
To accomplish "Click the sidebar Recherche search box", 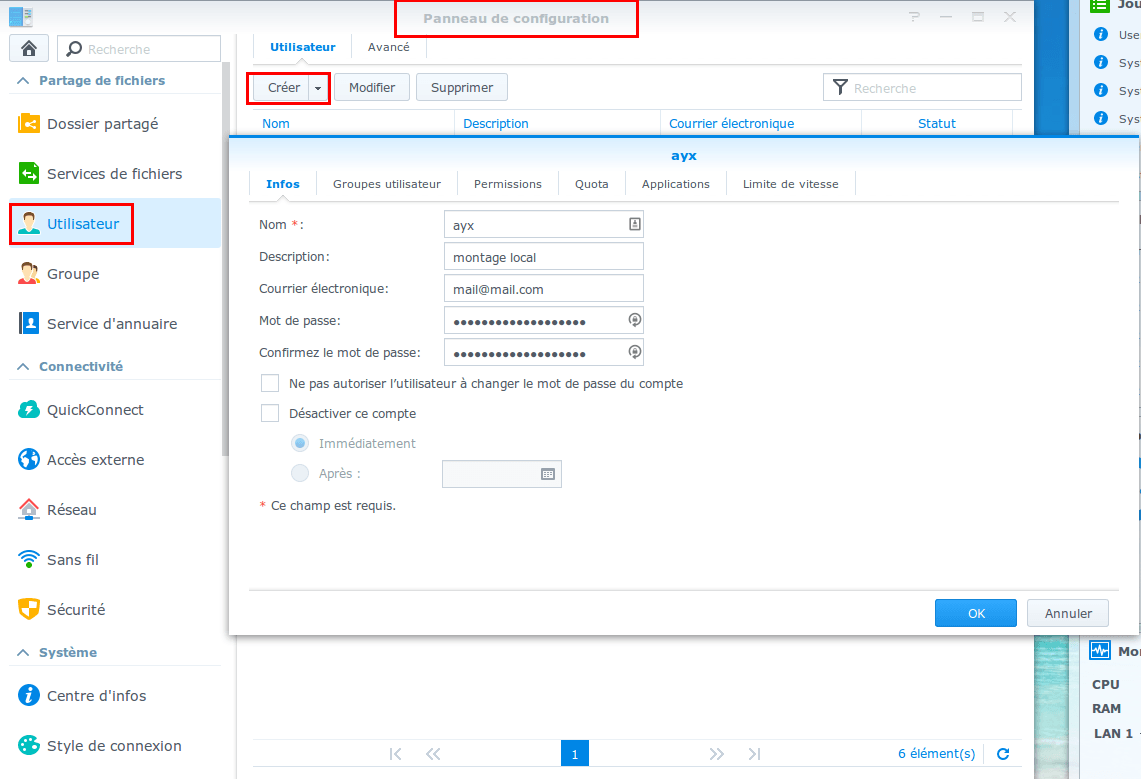I will [x=139, y=49].
